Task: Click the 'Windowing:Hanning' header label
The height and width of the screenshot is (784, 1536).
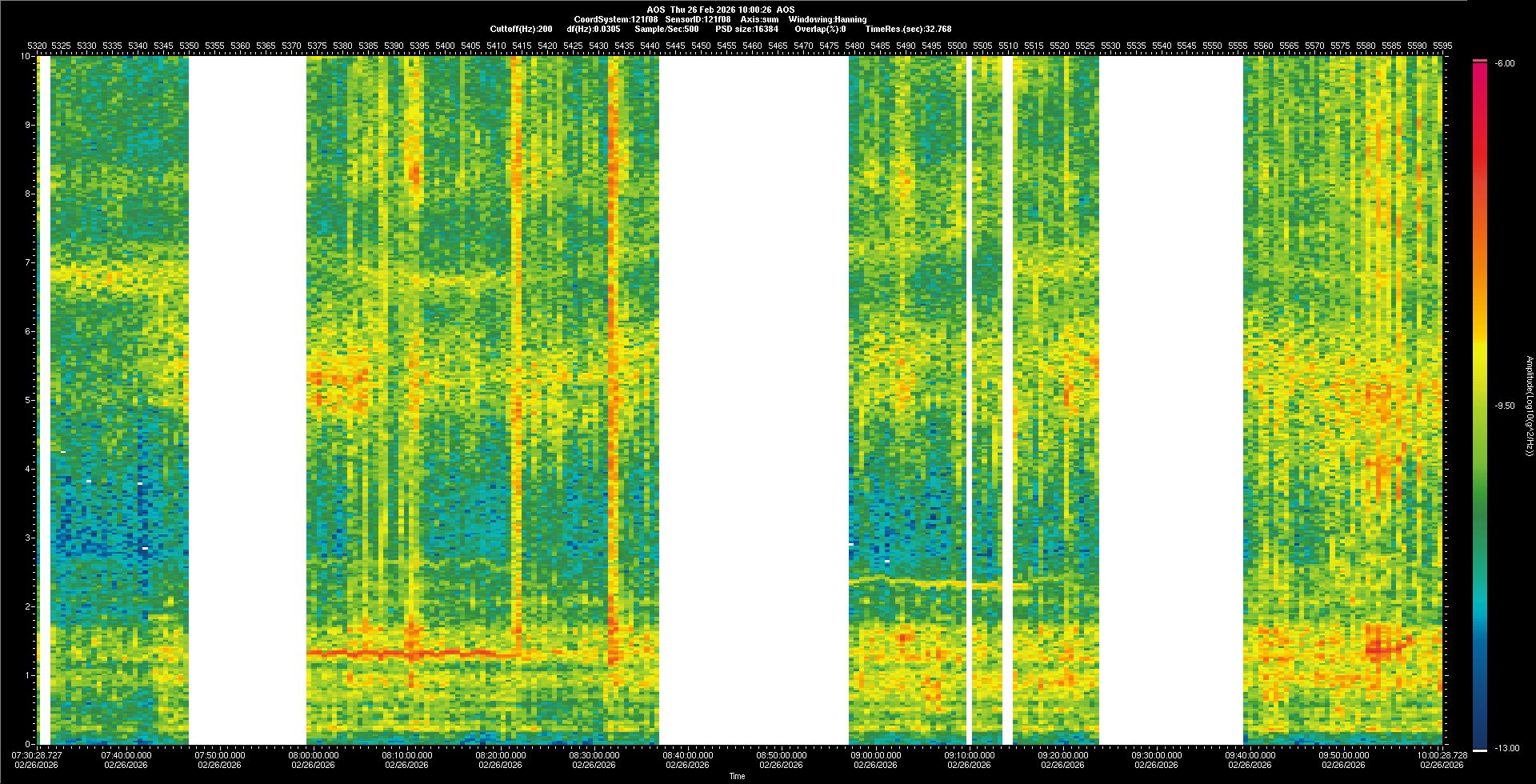Action: 827,19
